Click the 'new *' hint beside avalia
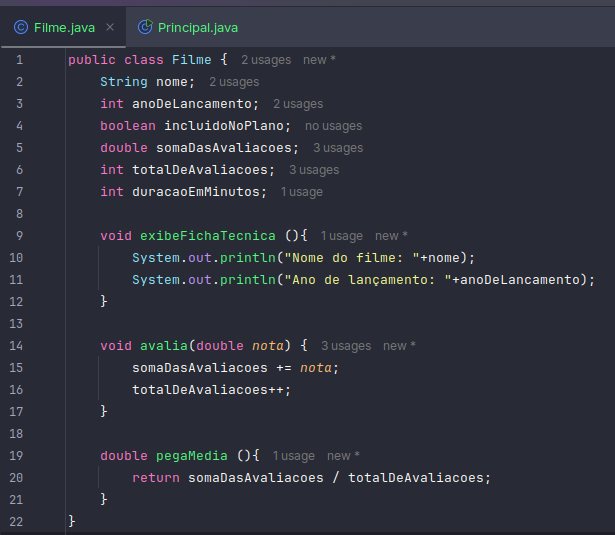 click(399, 346)
